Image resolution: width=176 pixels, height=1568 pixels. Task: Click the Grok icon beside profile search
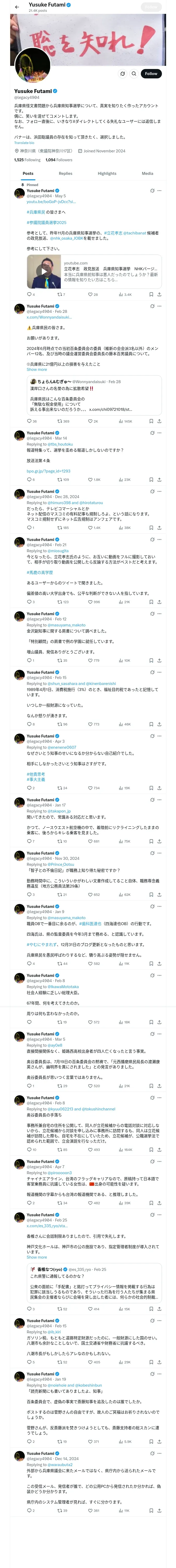(123, 74)
